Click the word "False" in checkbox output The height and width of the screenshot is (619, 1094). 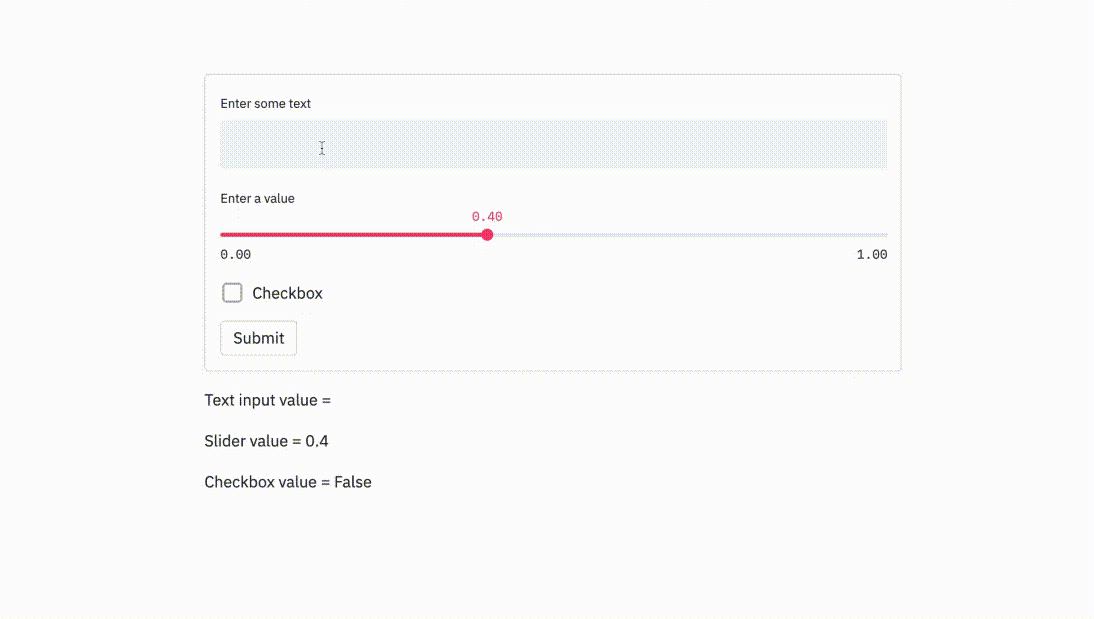353,482
